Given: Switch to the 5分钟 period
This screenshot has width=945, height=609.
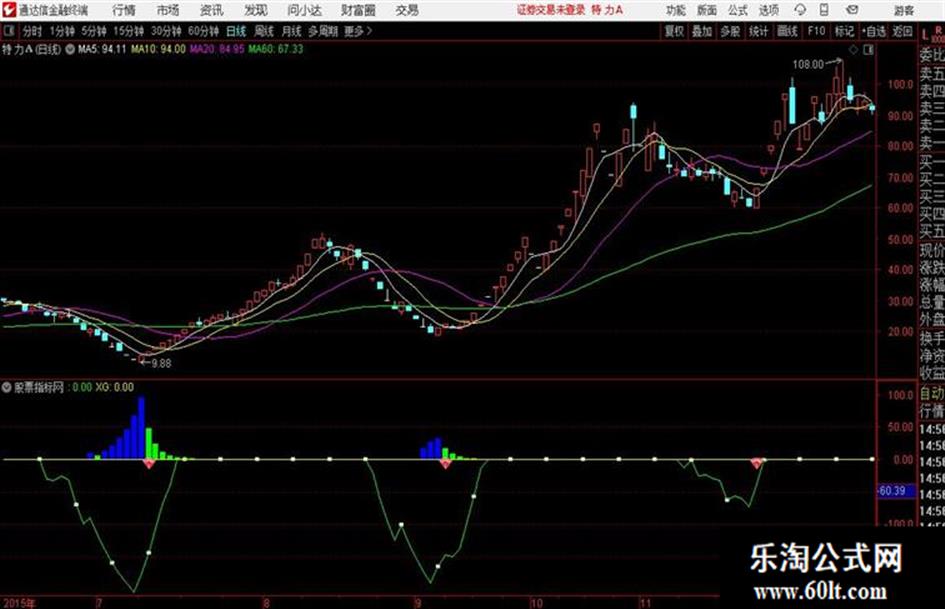Looking at the screenshot, I should 94,31.
